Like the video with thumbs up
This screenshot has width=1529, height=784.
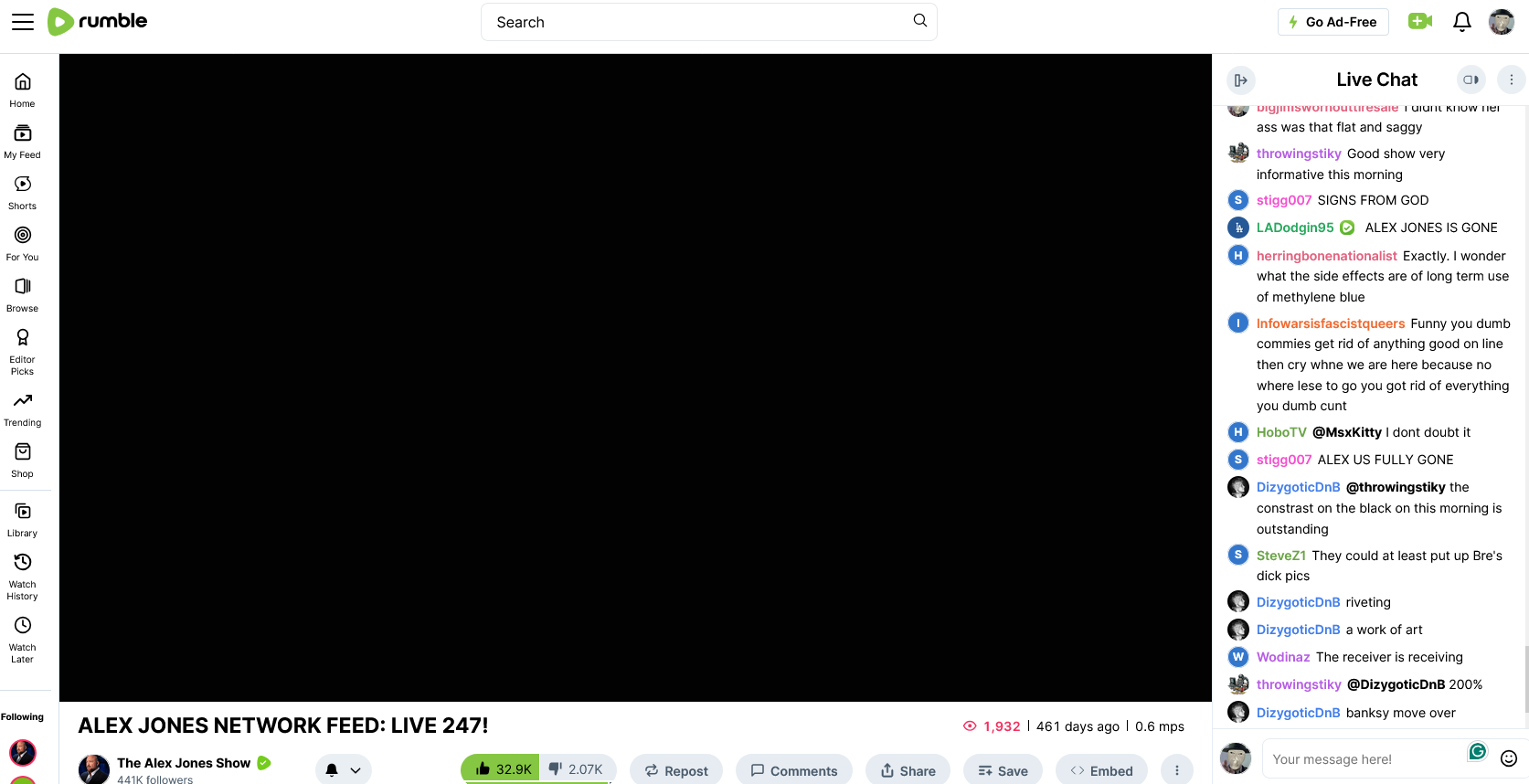click(501, 769)
